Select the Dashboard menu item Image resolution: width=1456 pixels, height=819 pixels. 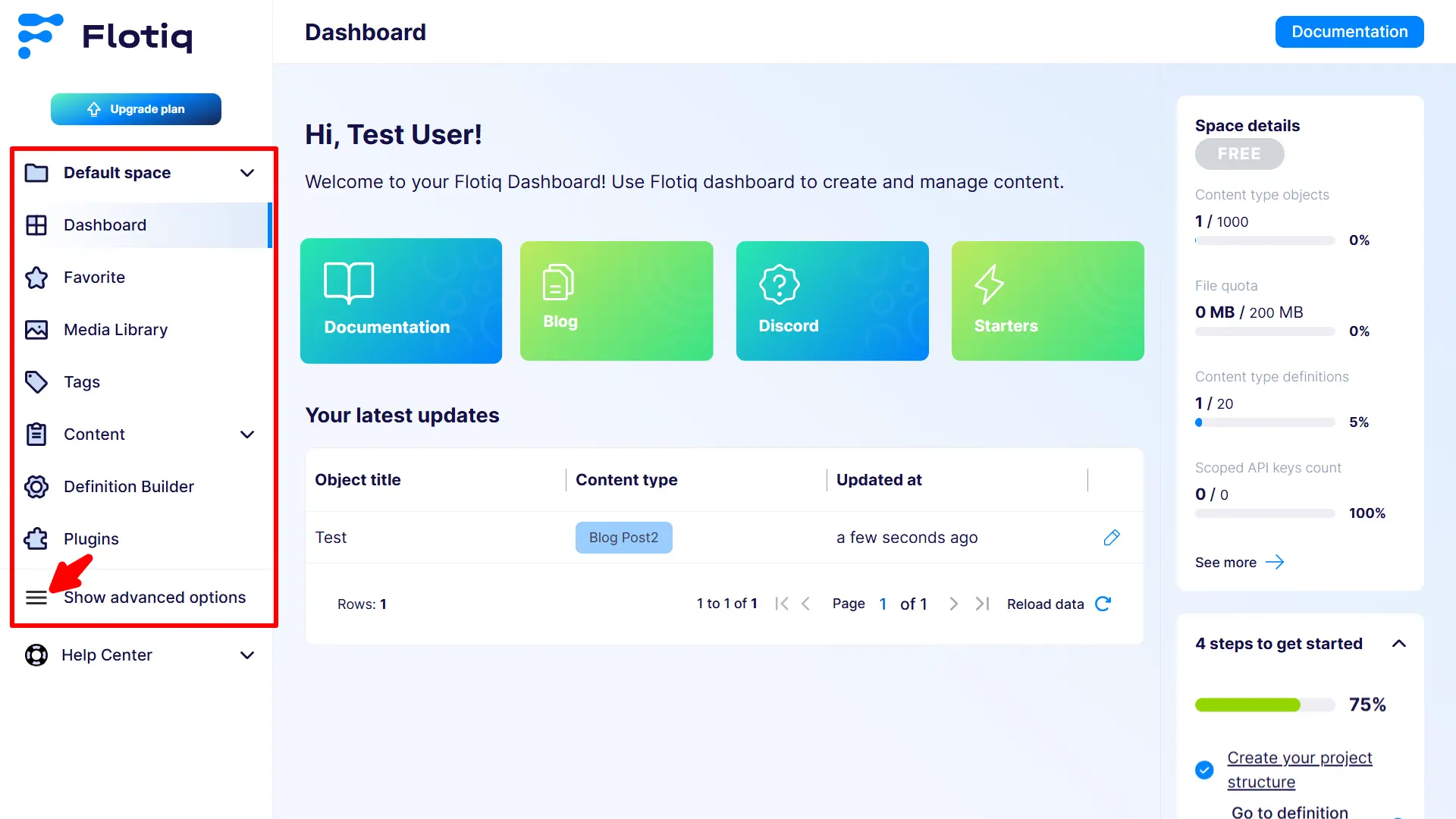105,225
